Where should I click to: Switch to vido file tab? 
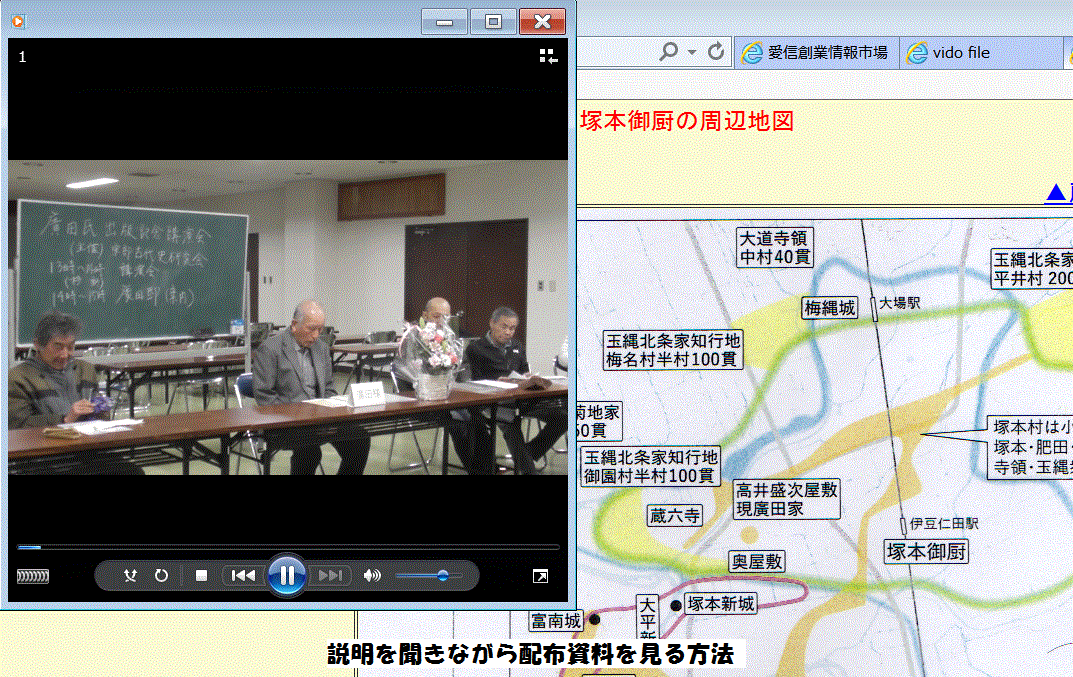tap(982, 53)
